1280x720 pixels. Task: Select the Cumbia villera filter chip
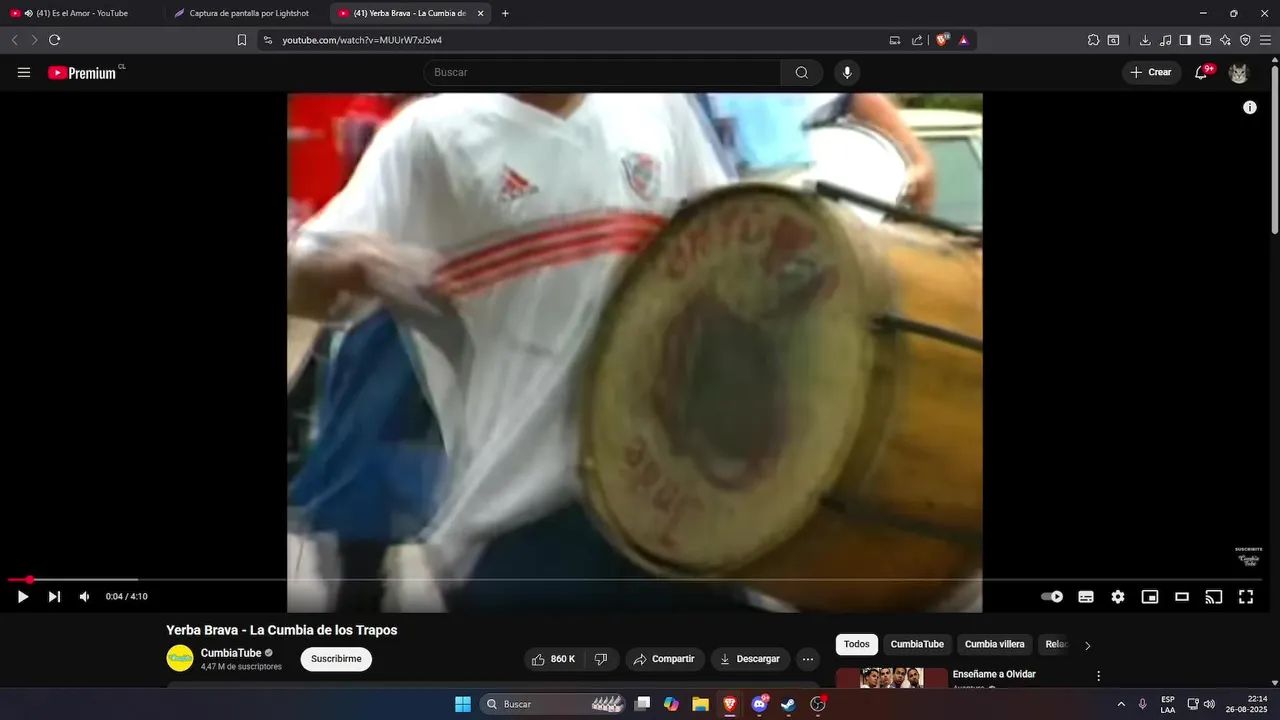(994, 645)
